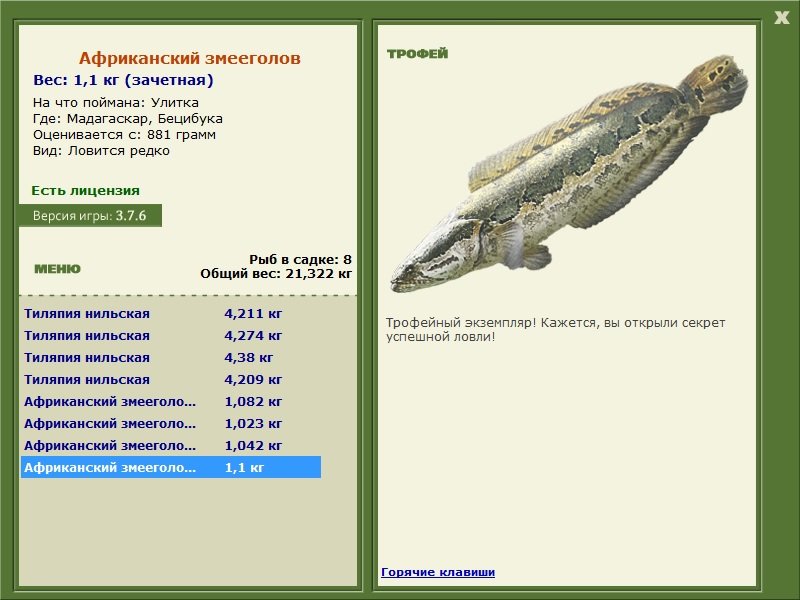Select Тиляпия нильская 4,38 кг row

171,358
